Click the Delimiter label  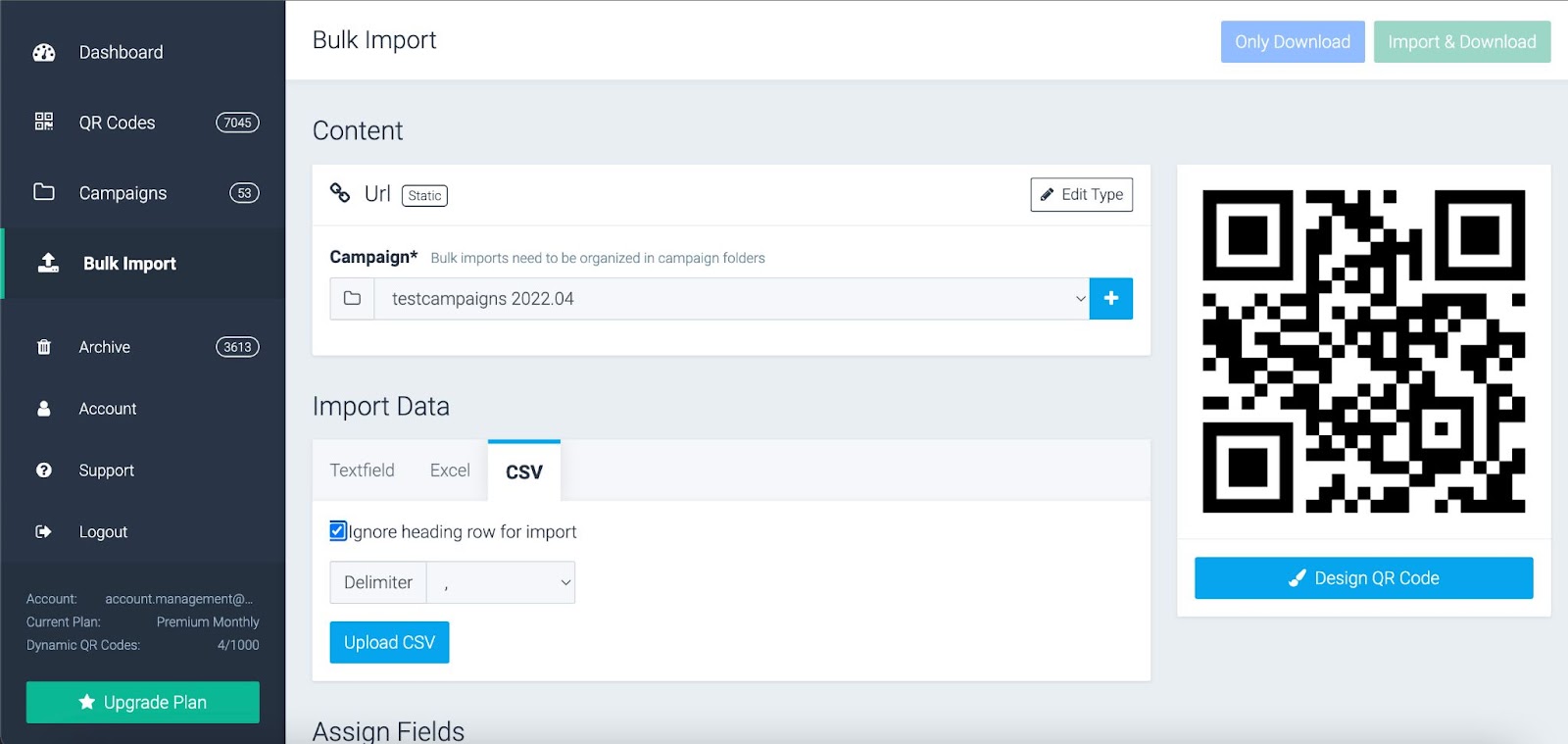click(x=378, y=582)
